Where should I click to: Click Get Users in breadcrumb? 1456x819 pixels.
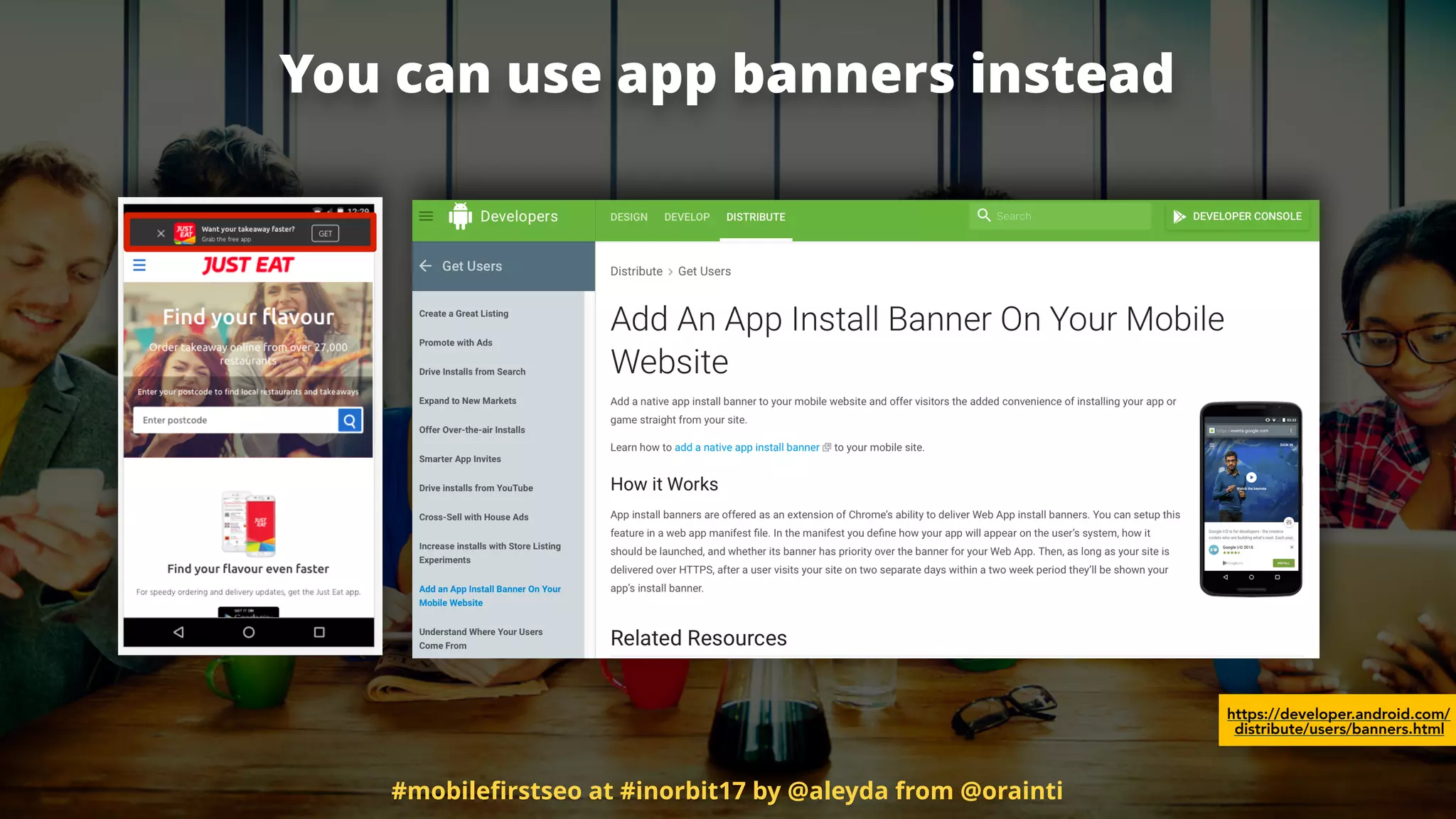coord(705,272)
